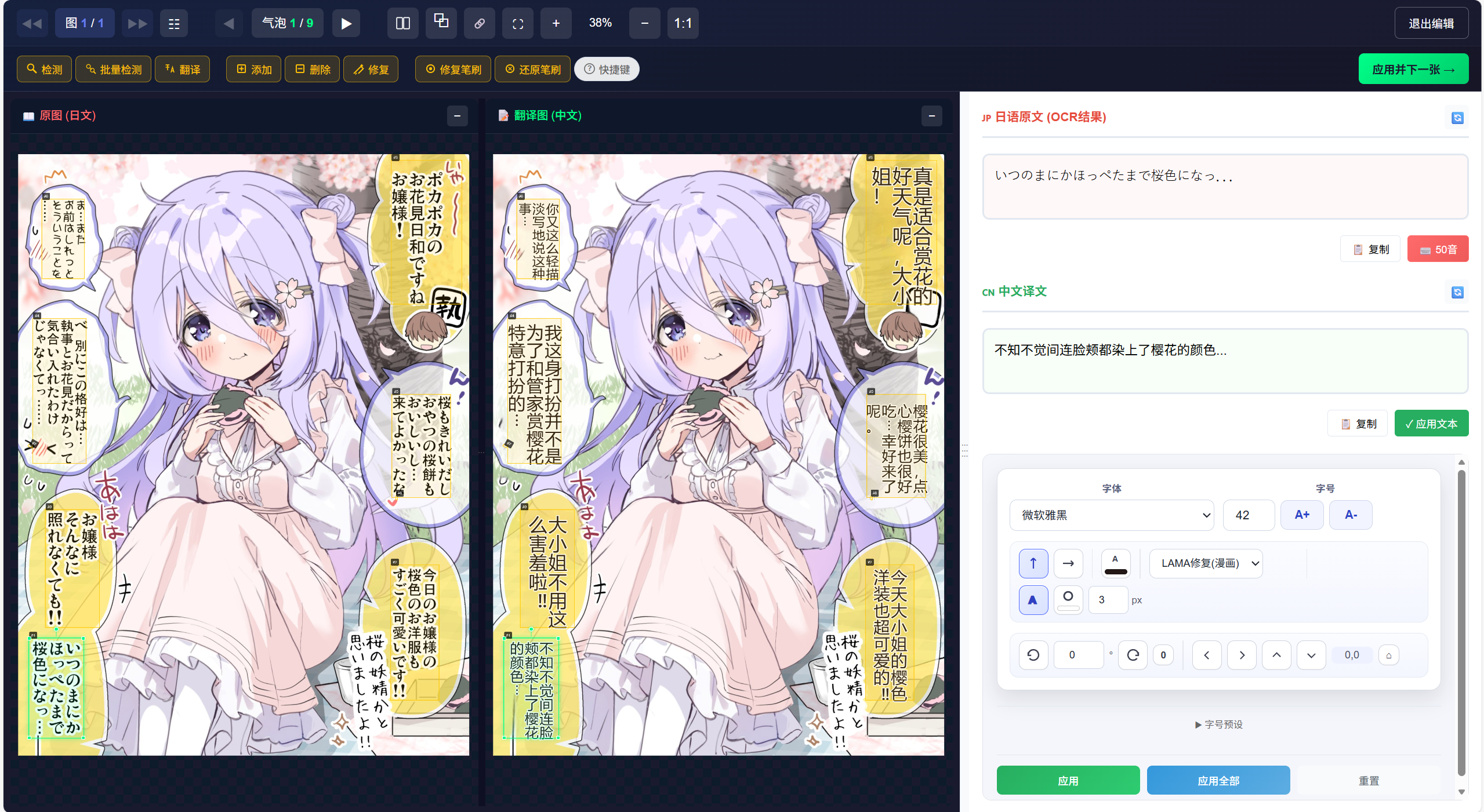The width and height of the screenshot is (1484, 812).
Task: Select vertical text direction
Action: click(x=1033, y=563)
